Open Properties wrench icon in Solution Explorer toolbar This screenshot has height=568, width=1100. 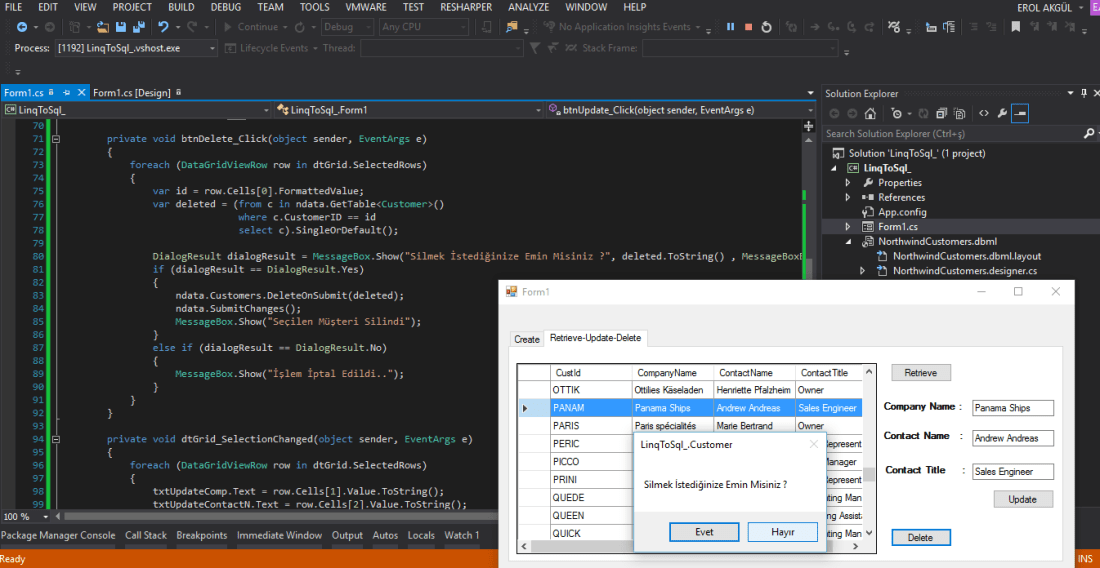pos(1002,114)
